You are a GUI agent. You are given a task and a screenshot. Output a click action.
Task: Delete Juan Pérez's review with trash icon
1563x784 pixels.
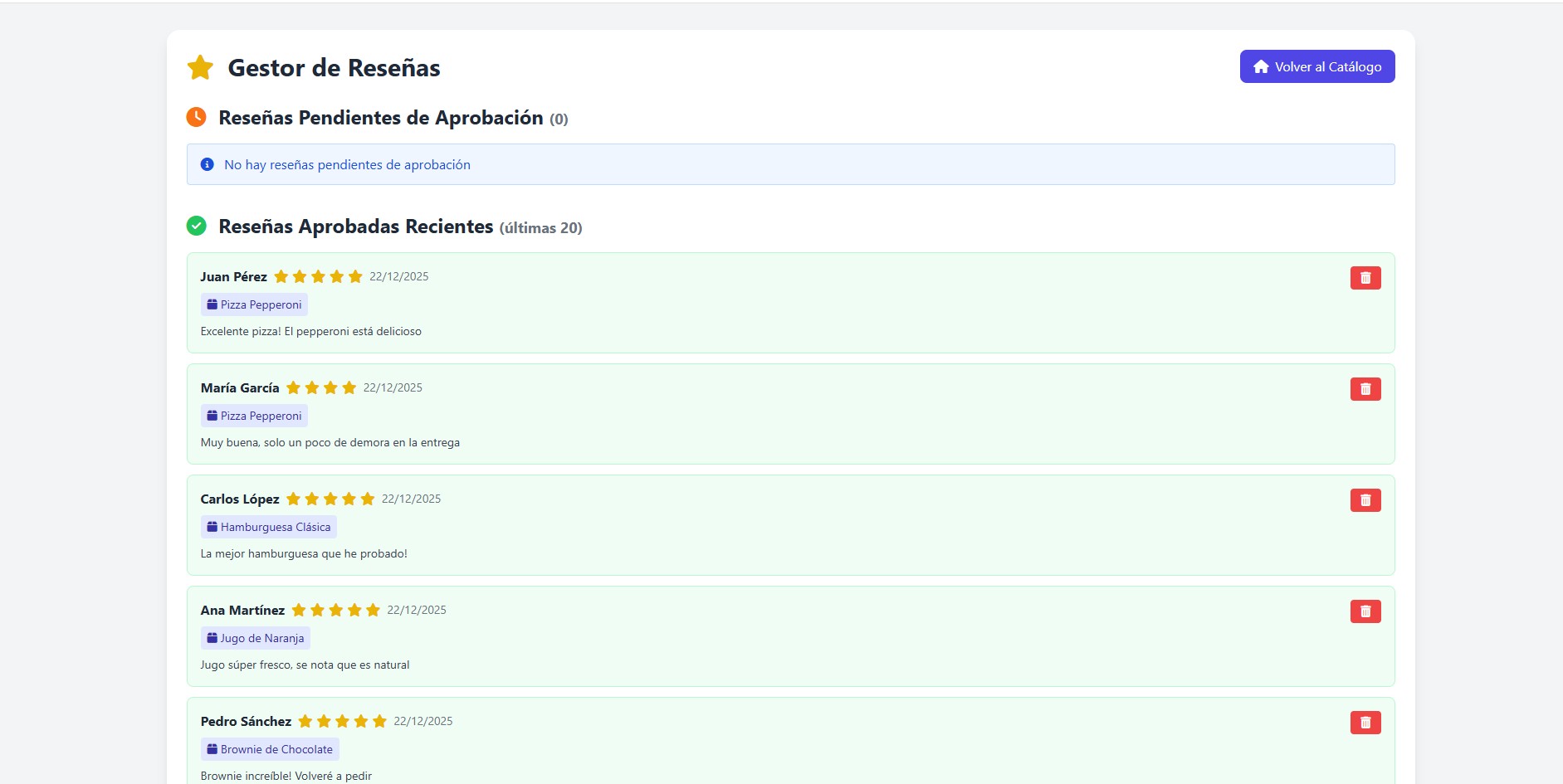(x=1365, y=278)
